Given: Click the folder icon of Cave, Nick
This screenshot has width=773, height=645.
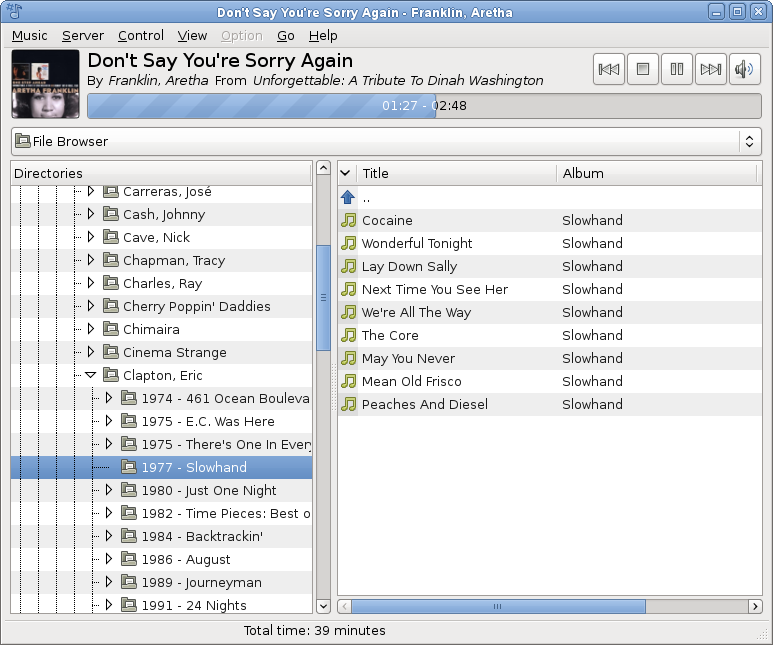Looking at the screenshot, I should click(110, 237).
